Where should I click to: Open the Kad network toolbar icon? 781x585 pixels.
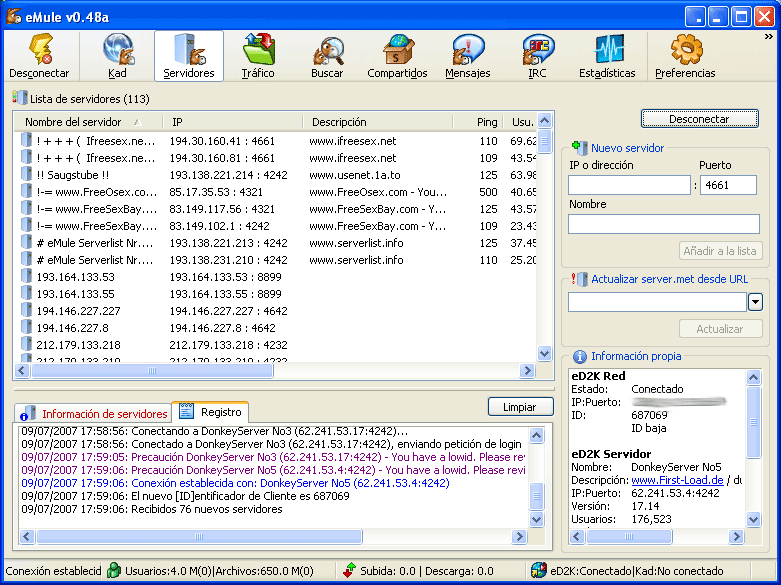(x=119, y=49)
